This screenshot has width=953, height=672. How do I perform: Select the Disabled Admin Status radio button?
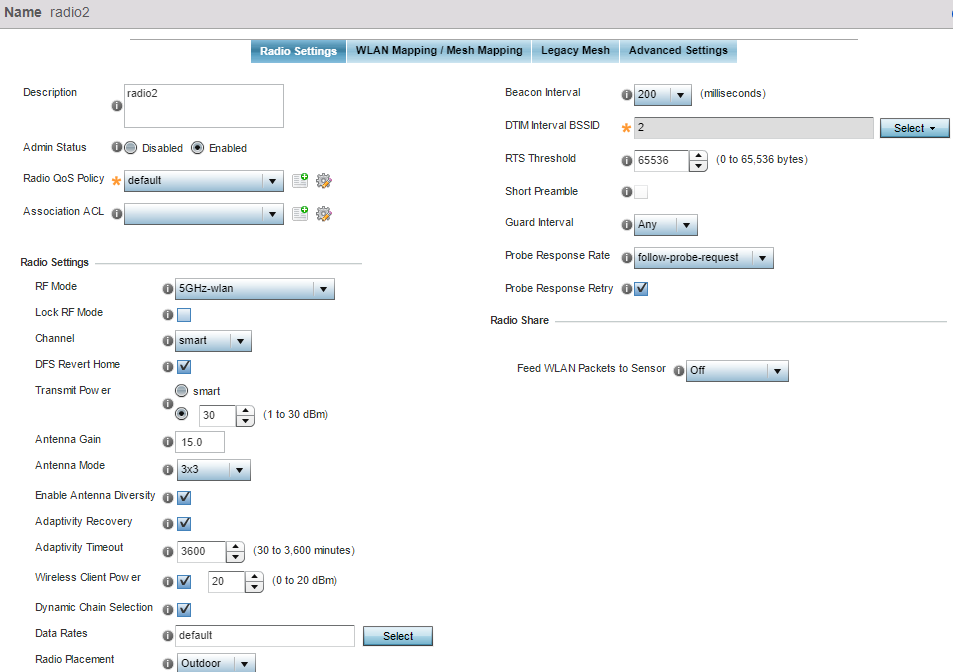pos(131,148)
